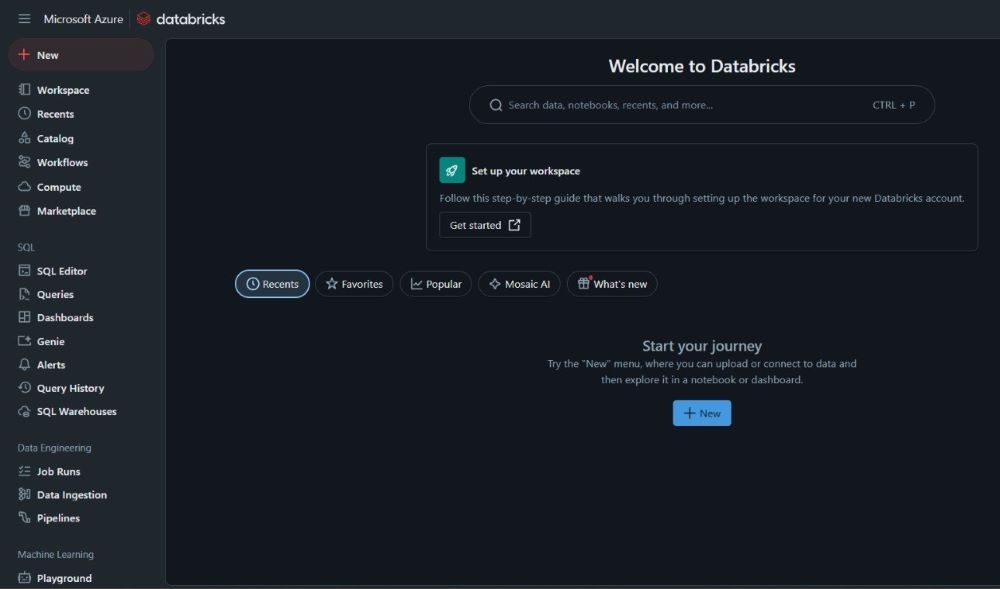Screen dimensions: 1000x589
Task: Switch to the Favorites tab
Action: (x=354, y=284)
